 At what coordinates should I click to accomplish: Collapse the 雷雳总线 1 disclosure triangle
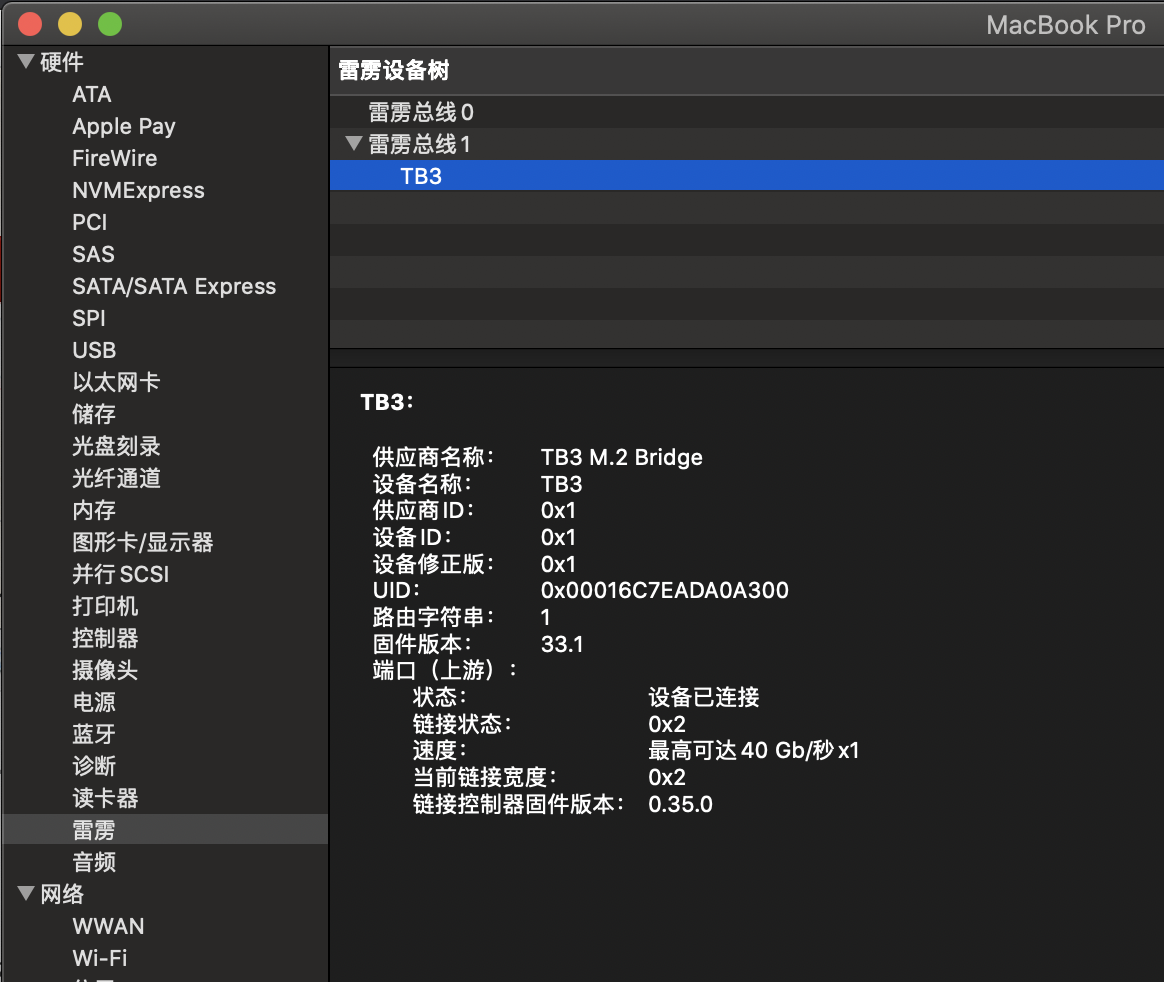coord(354,143)
